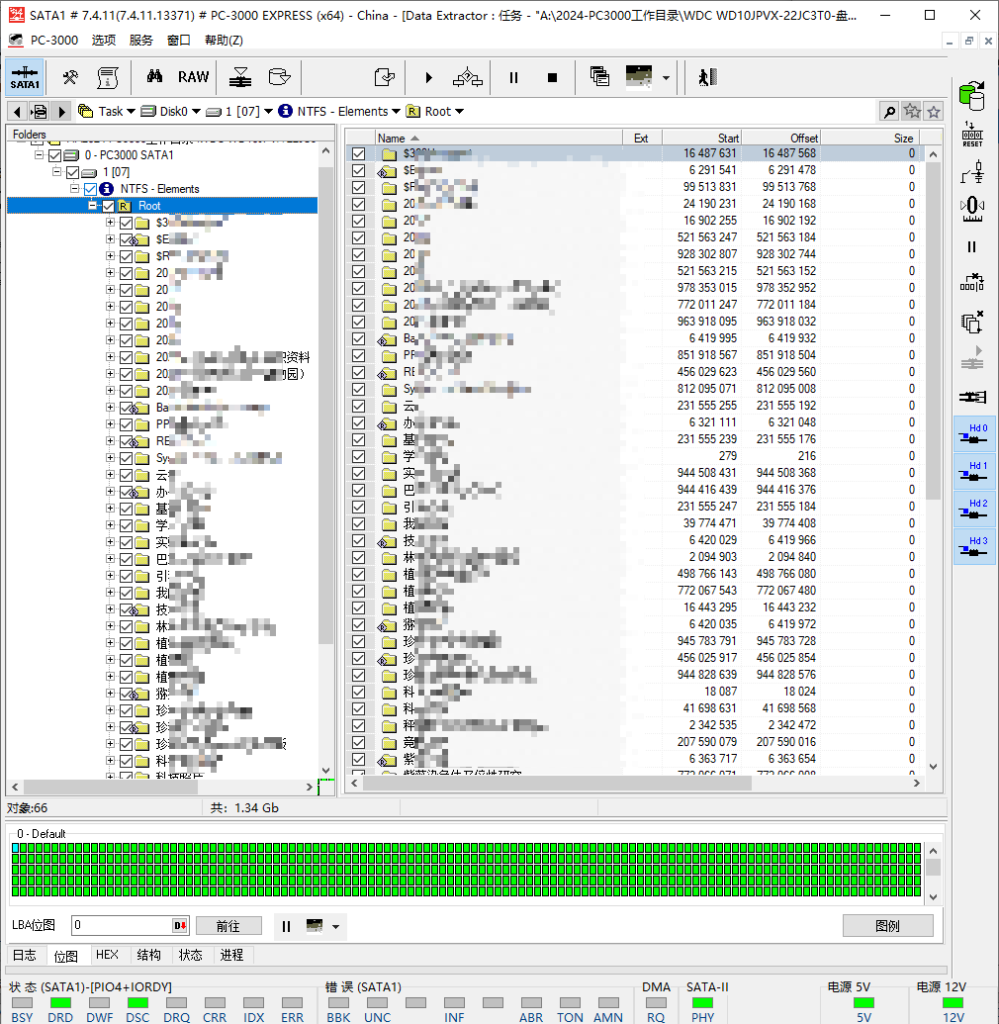Open the 选项 menu
This screenshot has height=1024, width=999.
tap(103, 40)
